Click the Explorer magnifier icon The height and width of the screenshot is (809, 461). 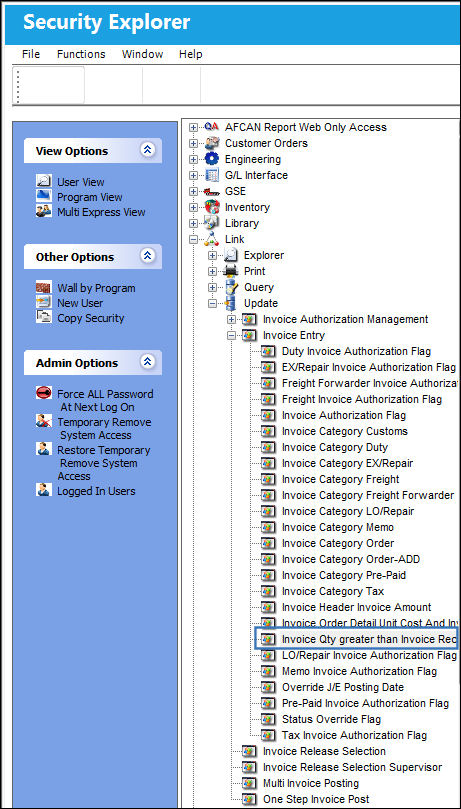(231, 255)
